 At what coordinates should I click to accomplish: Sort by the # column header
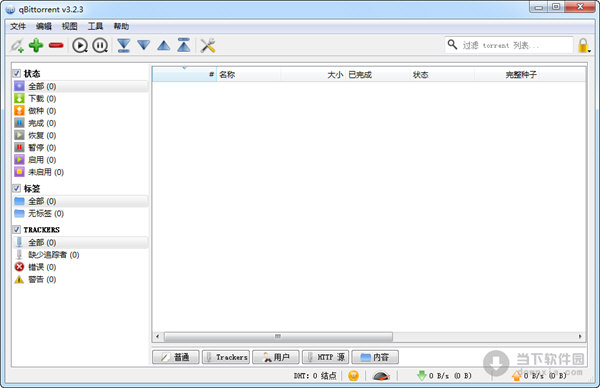[x=184, y=75]
